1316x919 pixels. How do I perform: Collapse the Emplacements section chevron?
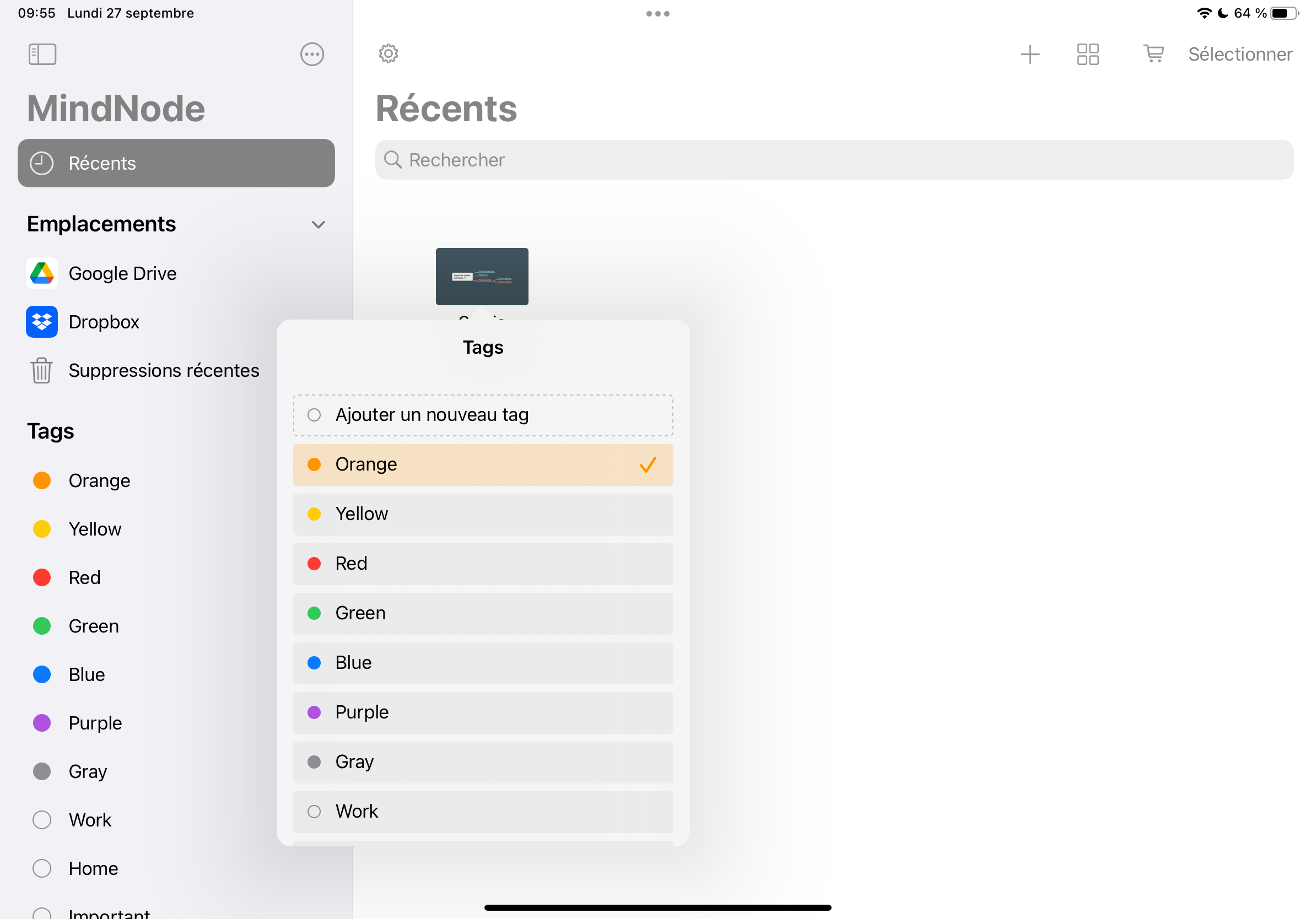(318, 225)
